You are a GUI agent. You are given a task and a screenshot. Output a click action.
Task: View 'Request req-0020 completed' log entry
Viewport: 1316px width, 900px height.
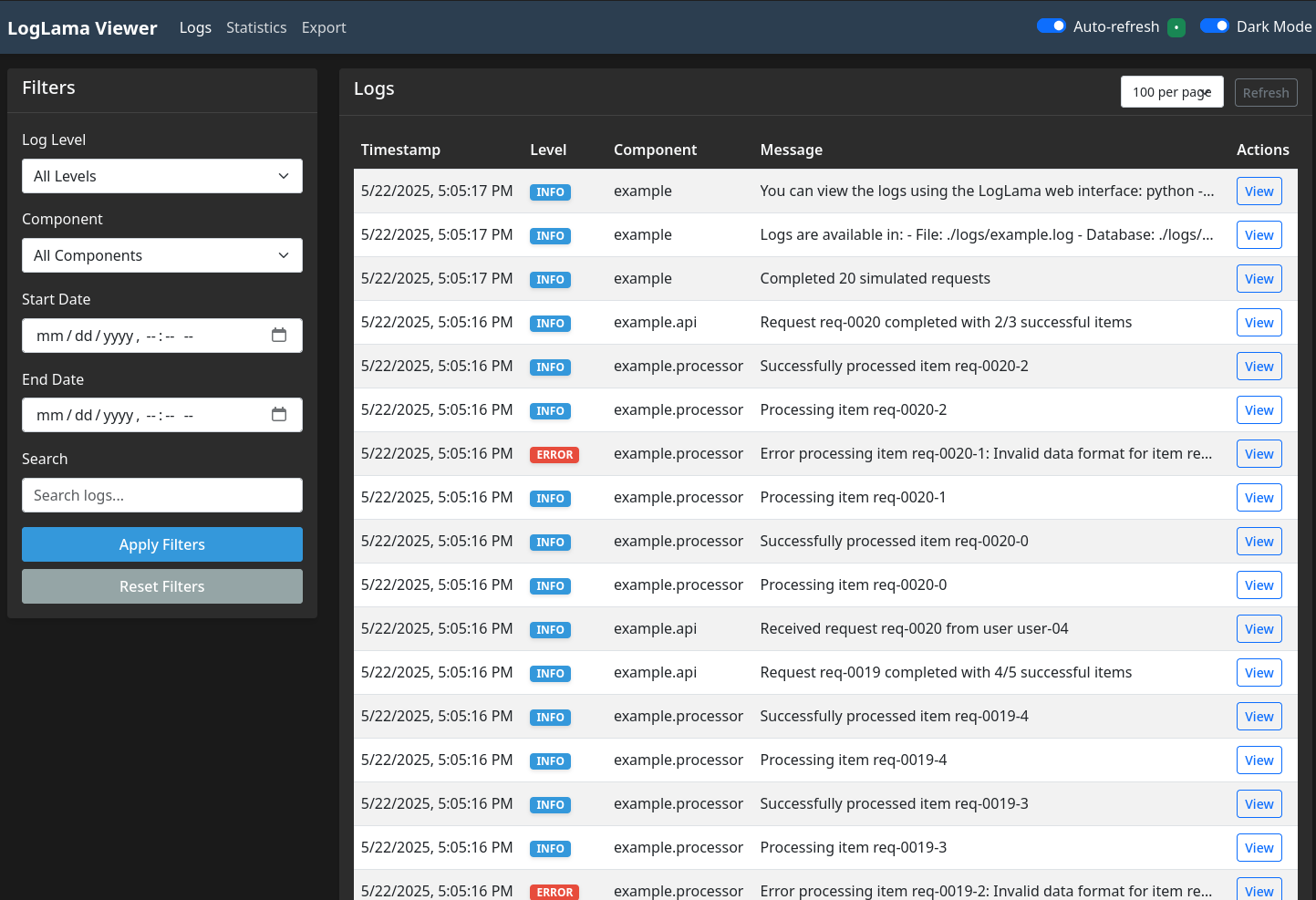click(x=1259, y=323)
